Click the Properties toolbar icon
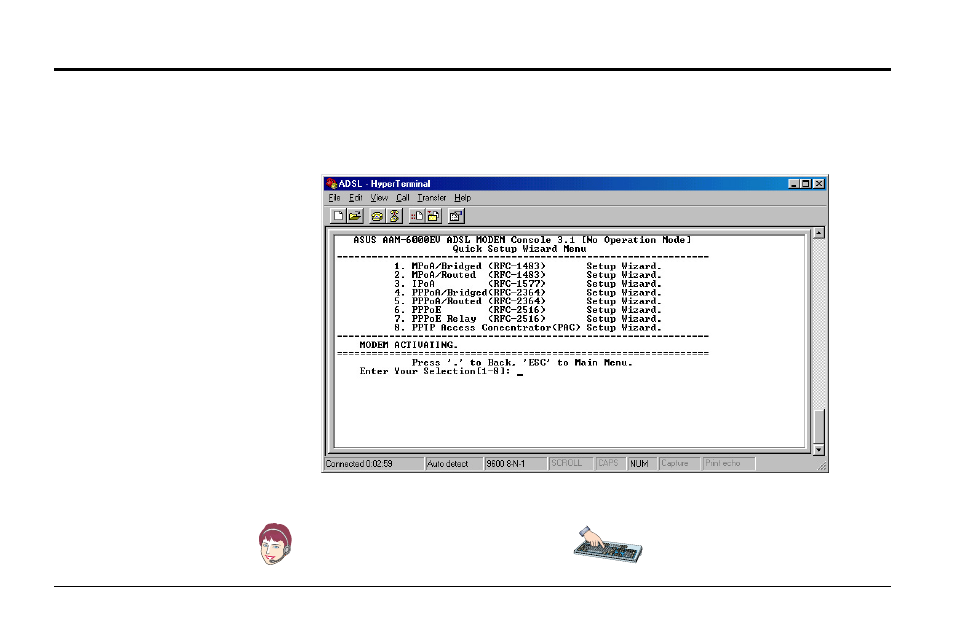The image size is (954, 637). [x=456, y=216]
